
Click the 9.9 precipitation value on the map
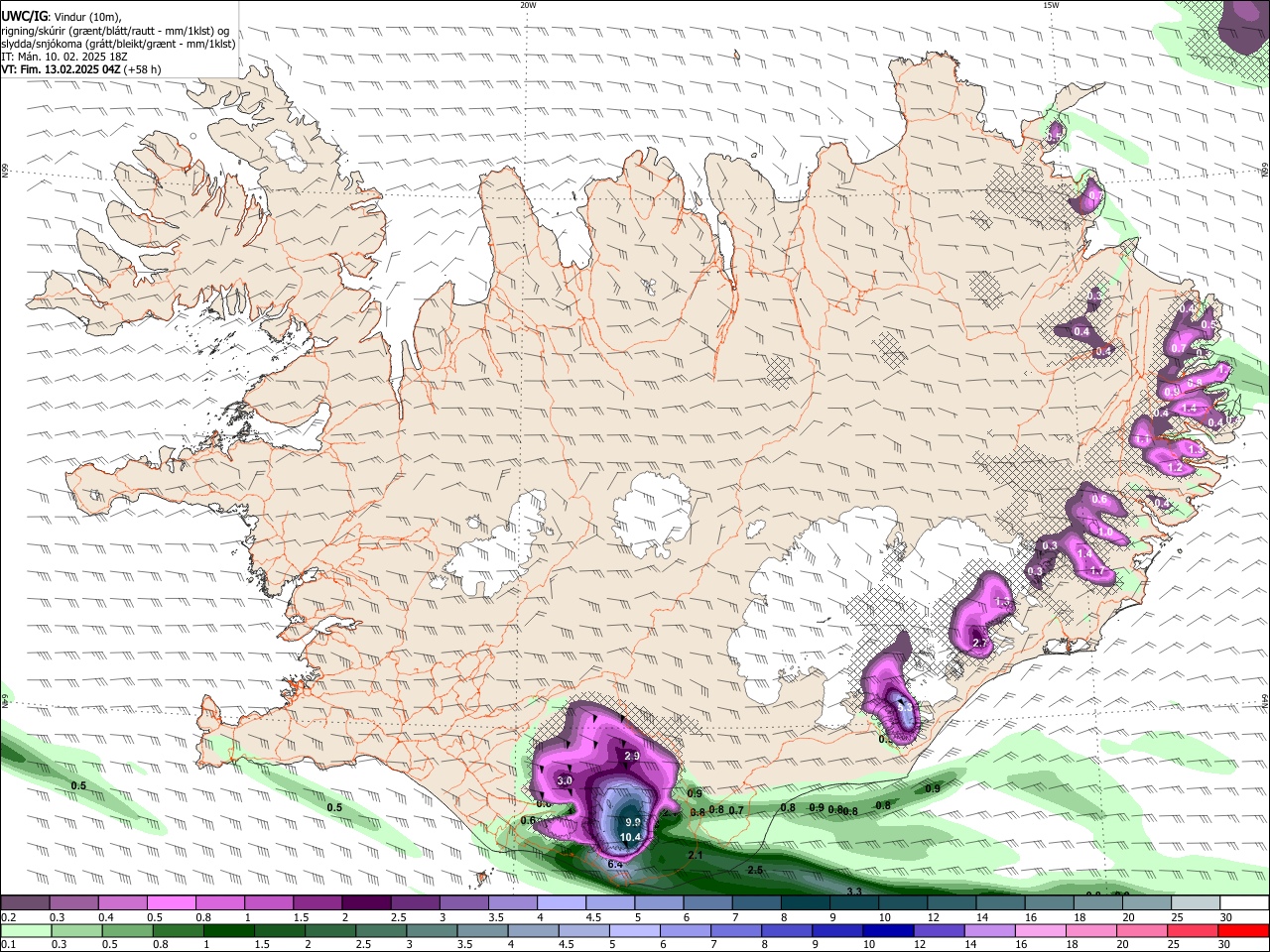(633, 823)
